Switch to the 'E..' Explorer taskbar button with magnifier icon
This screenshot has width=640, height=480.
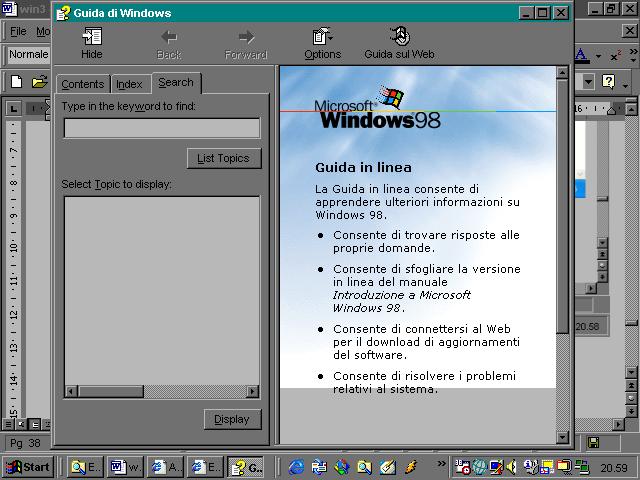click(85, 467)
